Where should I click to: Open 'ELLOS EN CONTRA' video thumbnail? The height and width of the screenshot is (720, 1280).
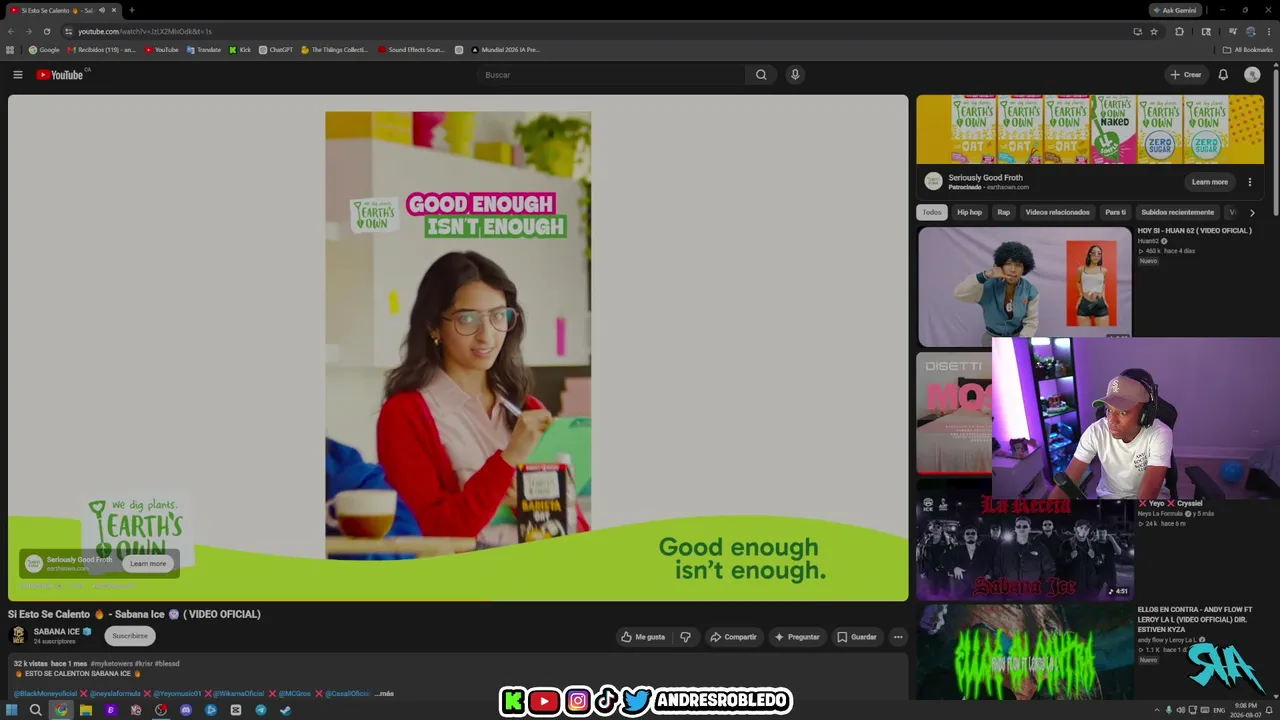point(1025,652)
